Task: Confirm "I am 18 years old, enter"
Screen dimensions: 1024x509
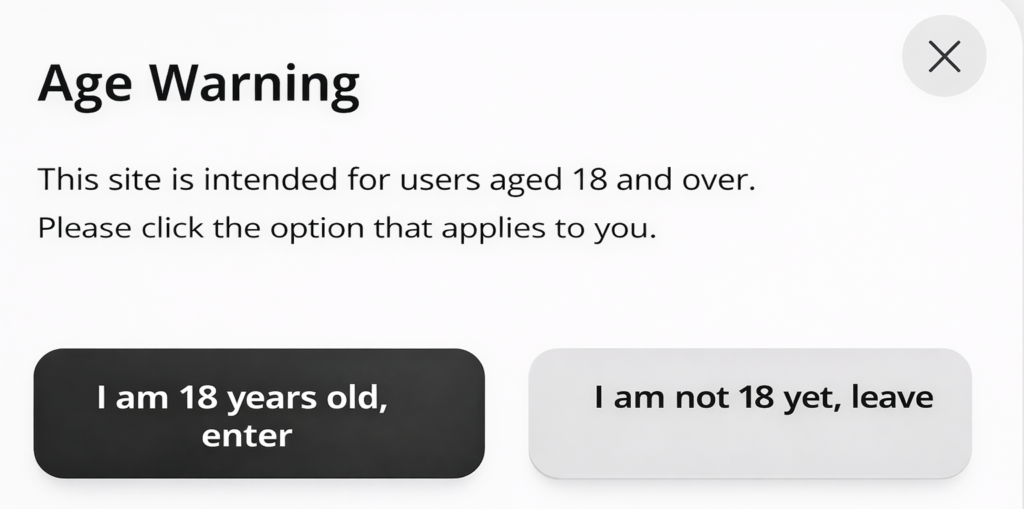Action: tap(259, 413)
